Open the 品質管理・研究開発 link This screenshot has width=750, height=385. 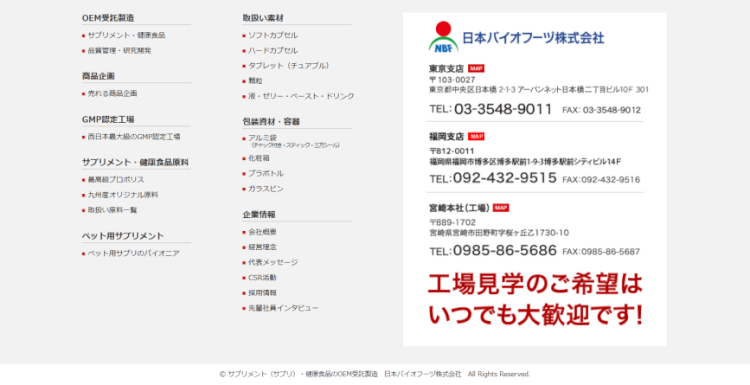pos(119,51)
